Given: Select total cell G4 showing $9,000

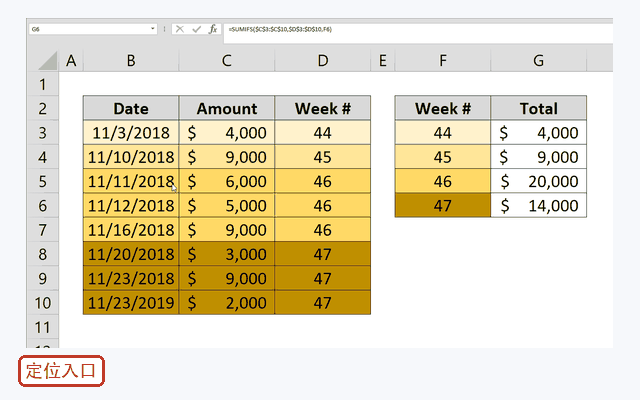Looking at the screenshot, I should tap(538, 157).
